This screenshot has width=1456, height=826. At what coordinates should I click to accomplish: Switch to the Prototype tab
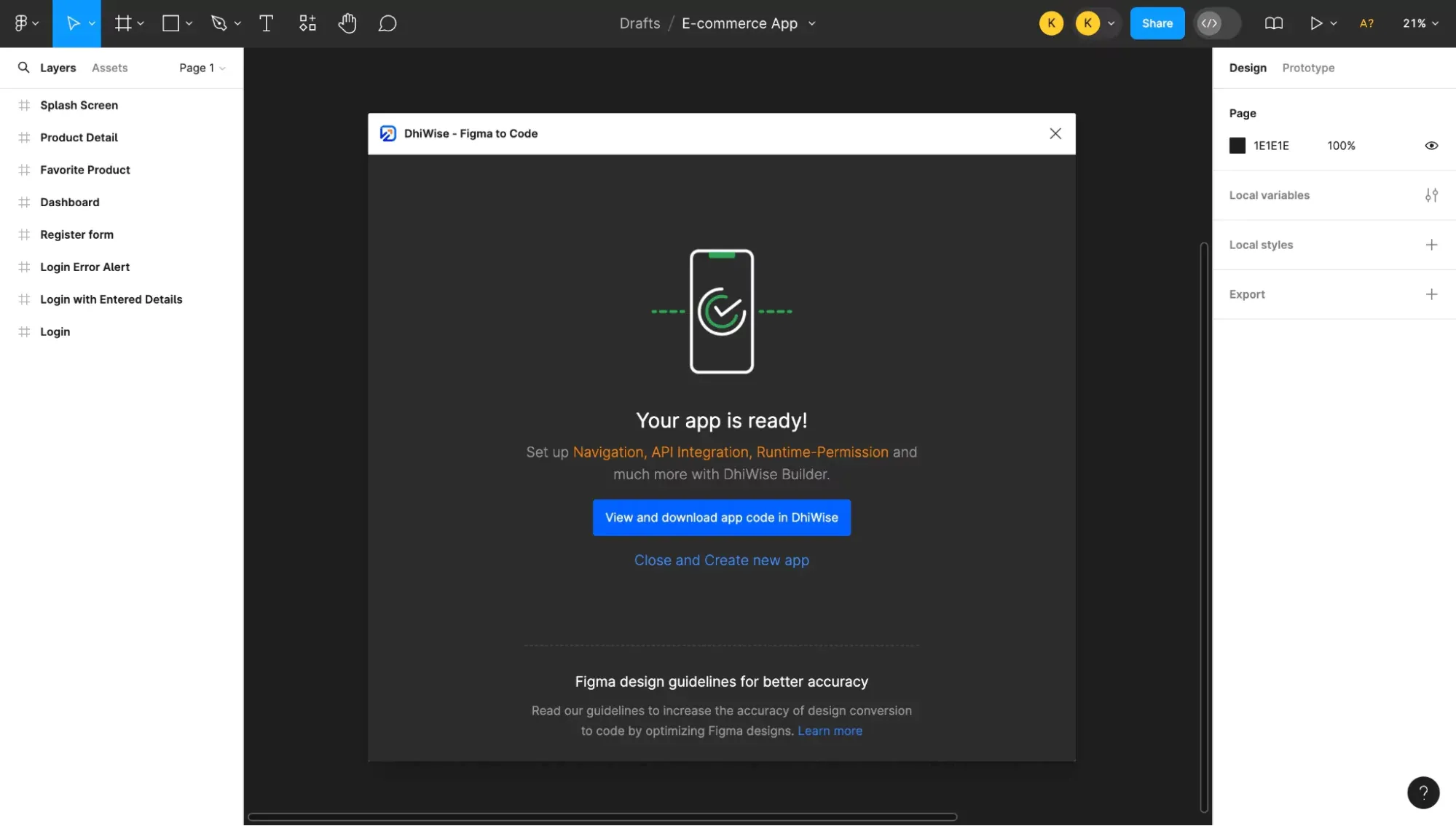tap(1307, 68)
